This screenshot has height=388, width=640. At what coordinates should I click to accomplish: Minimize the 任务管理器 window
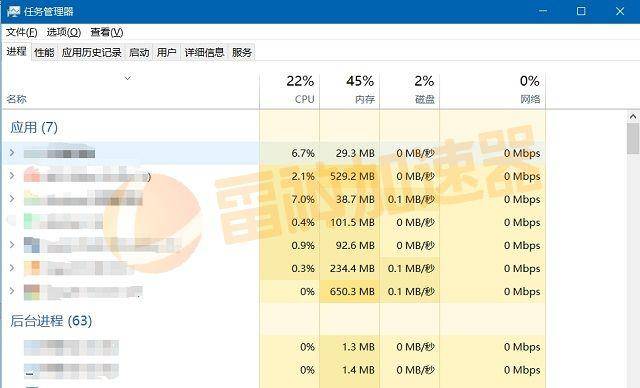click(x=543, y=11)
